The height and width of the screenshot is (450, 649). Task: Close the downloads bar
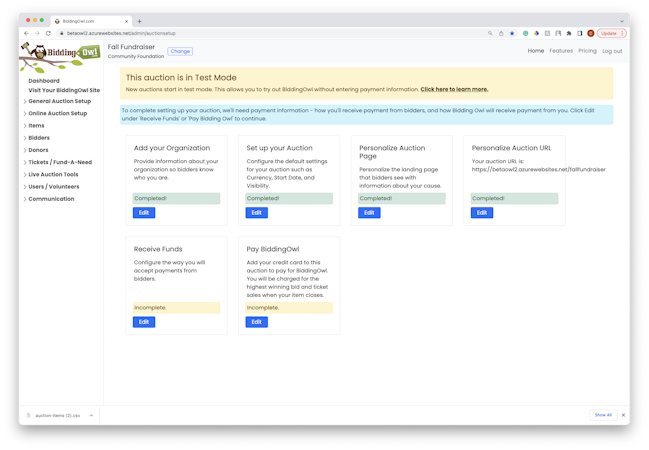pyautogui.click(x=623, y=415)
